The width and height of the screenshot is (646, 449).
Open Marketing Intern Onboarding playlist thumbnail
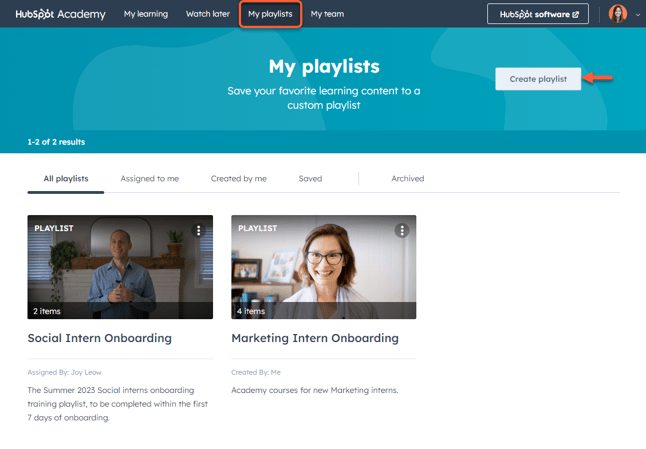[323, 267]
